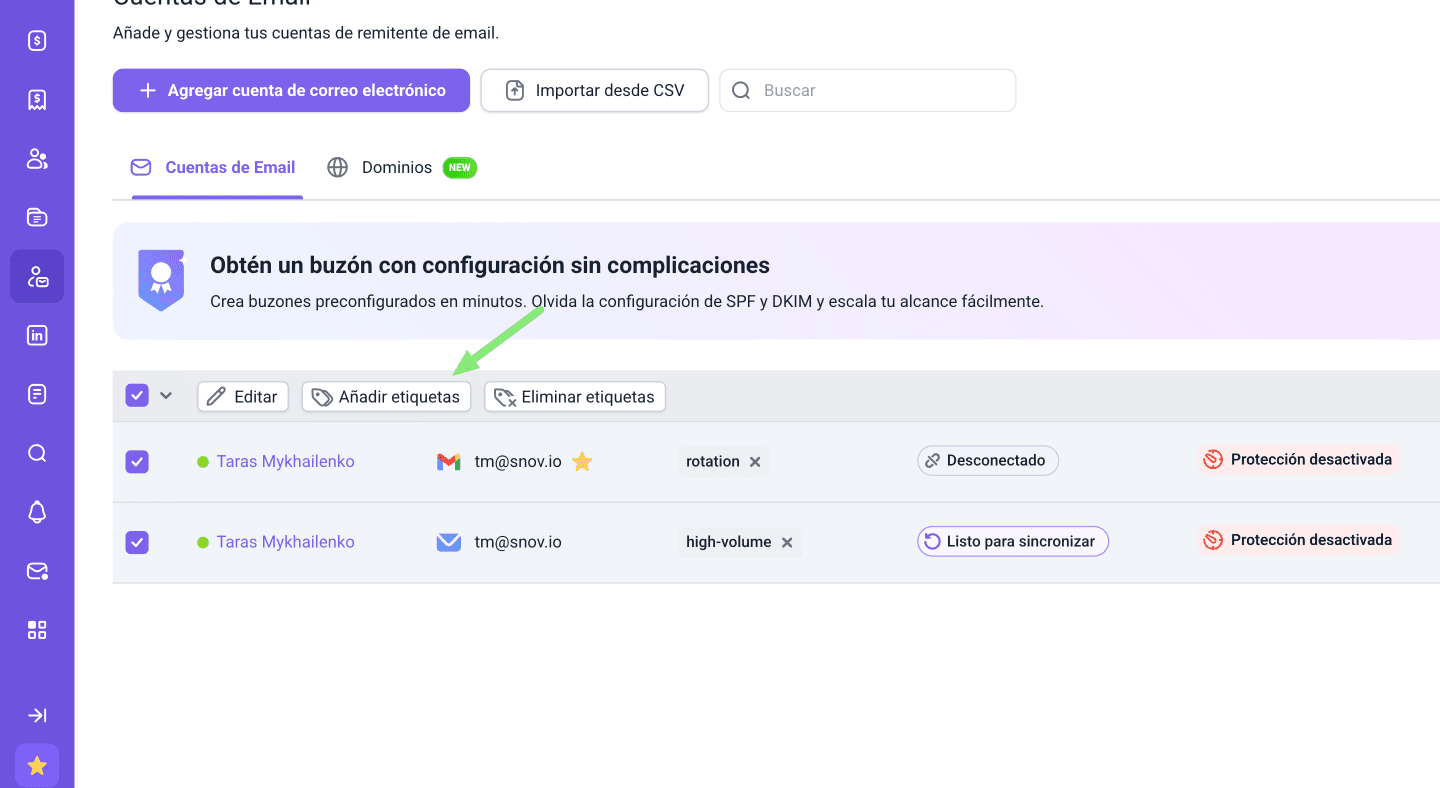Uncheck the second Taras Mykhailenko row checkbox
The width and height of the screenshot is (1440, 788).
point(137,542)
